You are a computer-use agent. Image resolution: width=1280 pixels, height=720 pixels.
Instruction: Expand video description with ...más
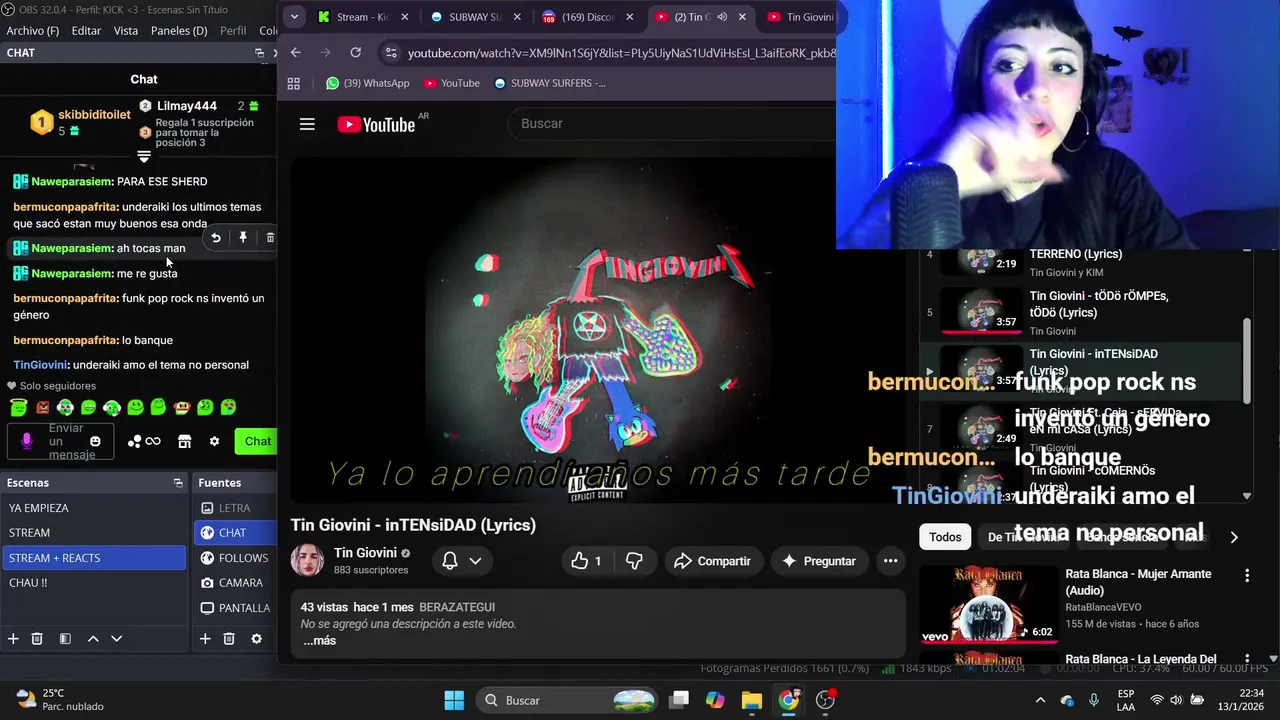pos(319,641)
